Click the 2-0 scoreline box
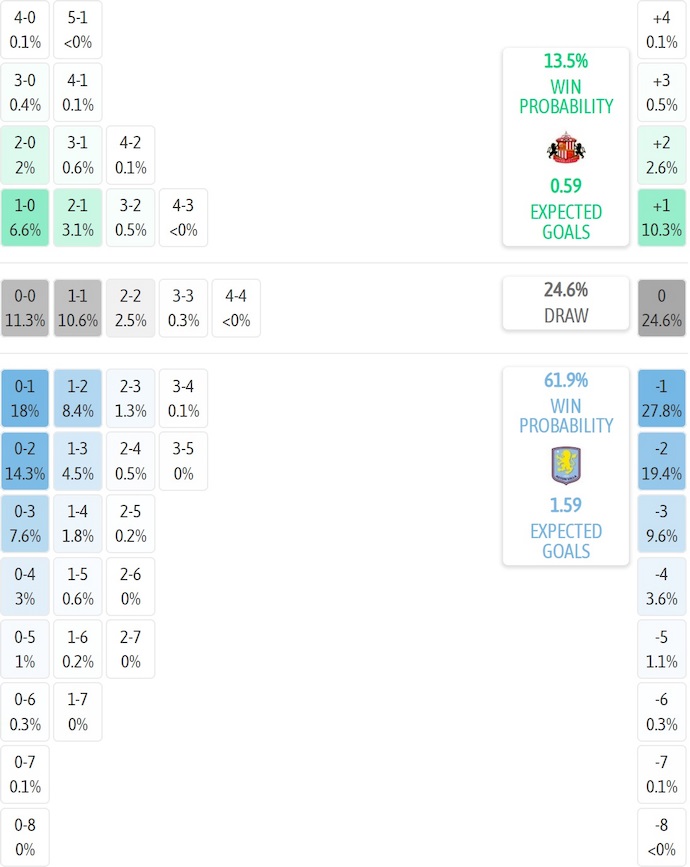The image size is (690, 867). point(25,155)
